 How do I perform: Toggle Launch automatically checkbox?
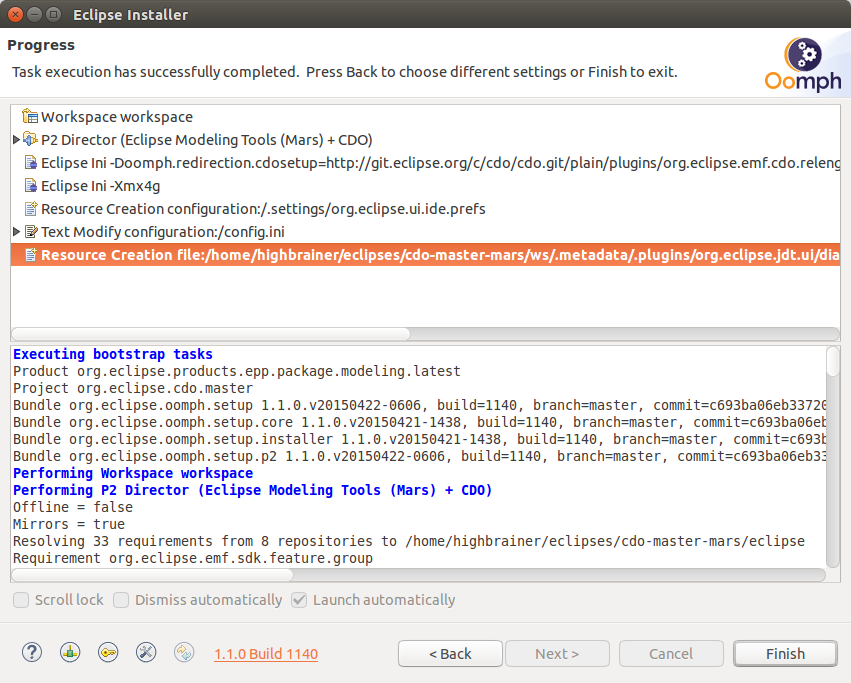pos(299,600)
